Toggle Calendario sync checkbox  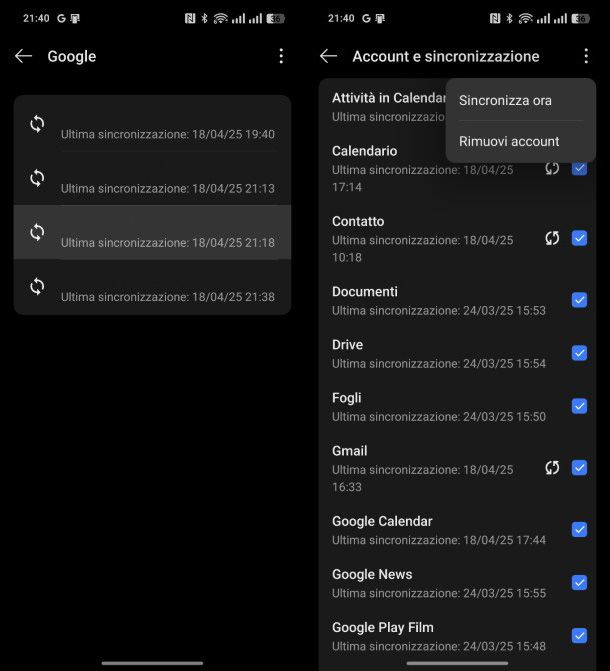(x=579, y=168)
